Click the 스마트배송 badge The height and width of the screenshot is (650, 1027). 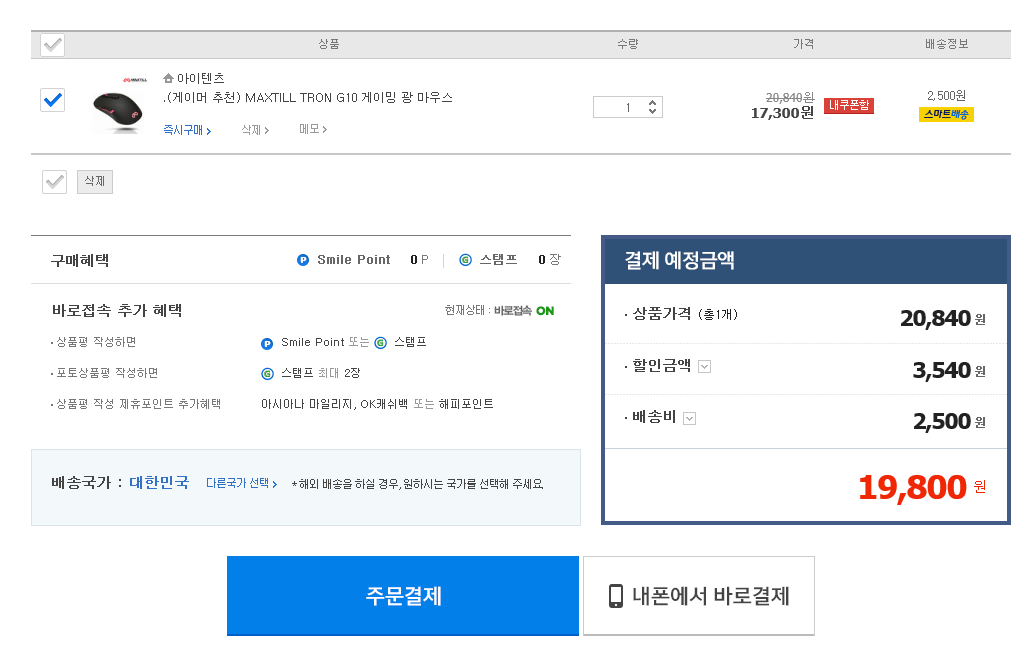tap(945, 114)
